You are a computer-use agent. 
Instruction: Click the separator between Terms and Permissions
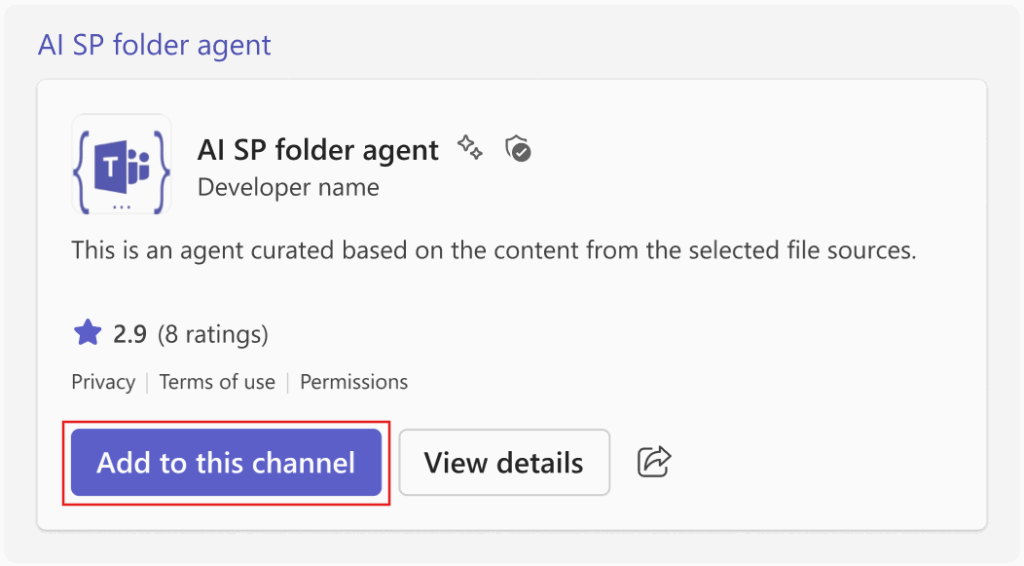tap(288, 382)
